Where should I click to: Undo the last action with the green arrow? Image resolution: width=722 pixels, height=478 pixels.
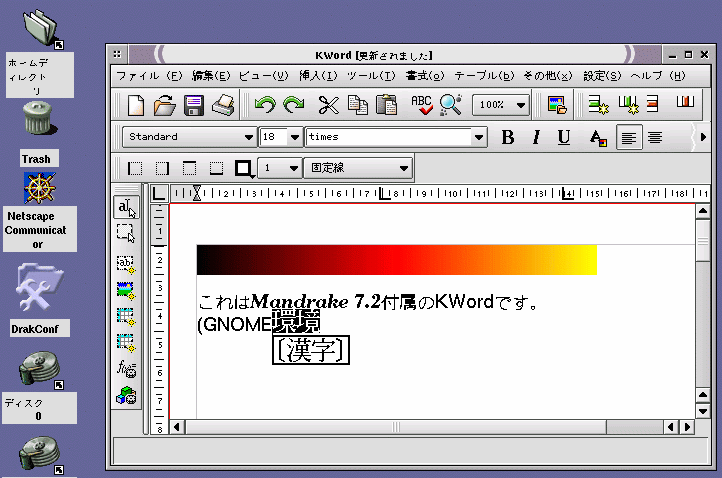[x=265, y=105]
